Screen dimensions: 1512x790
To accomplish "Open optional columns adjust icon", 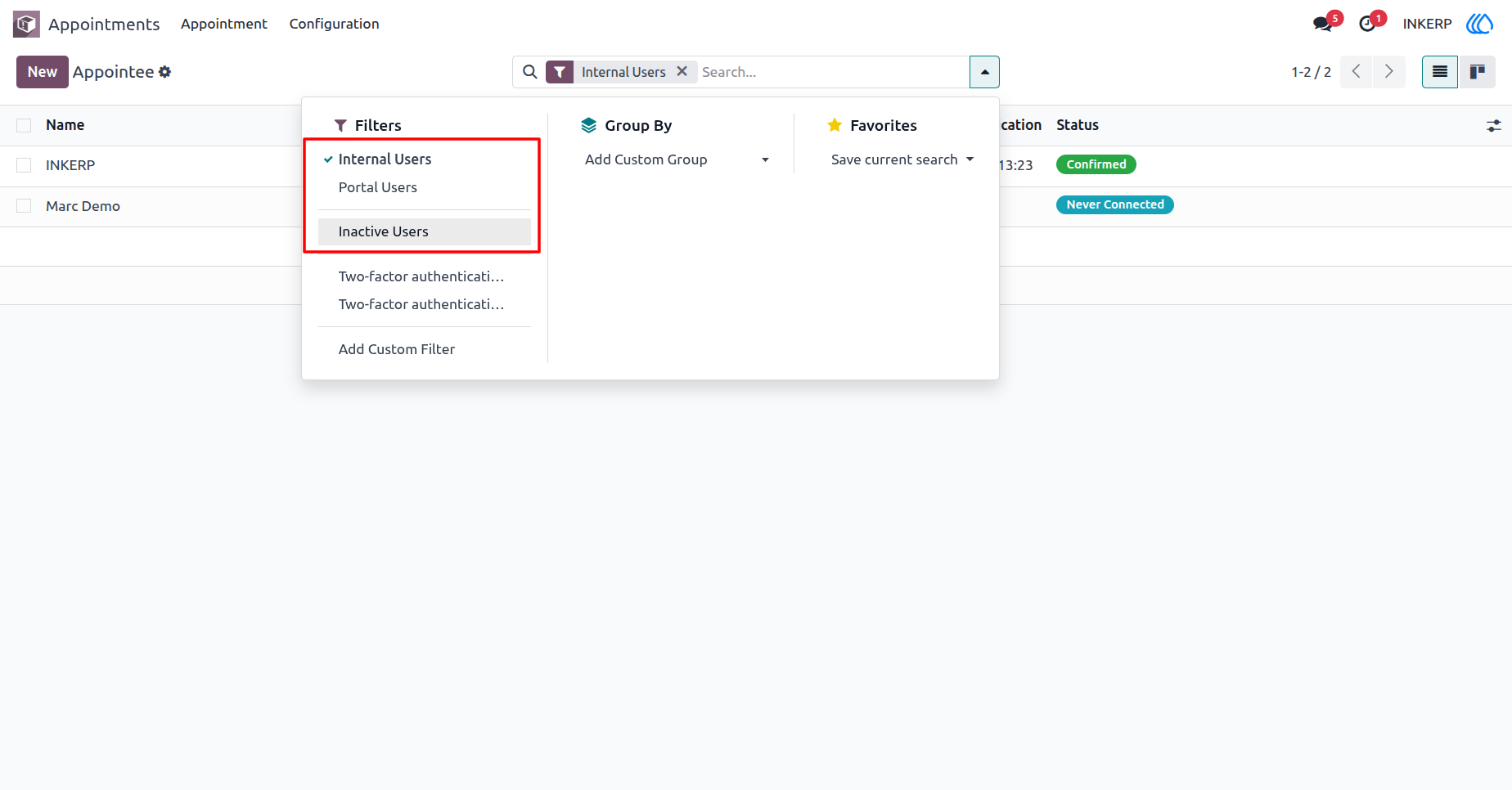I will point(1494,126).
